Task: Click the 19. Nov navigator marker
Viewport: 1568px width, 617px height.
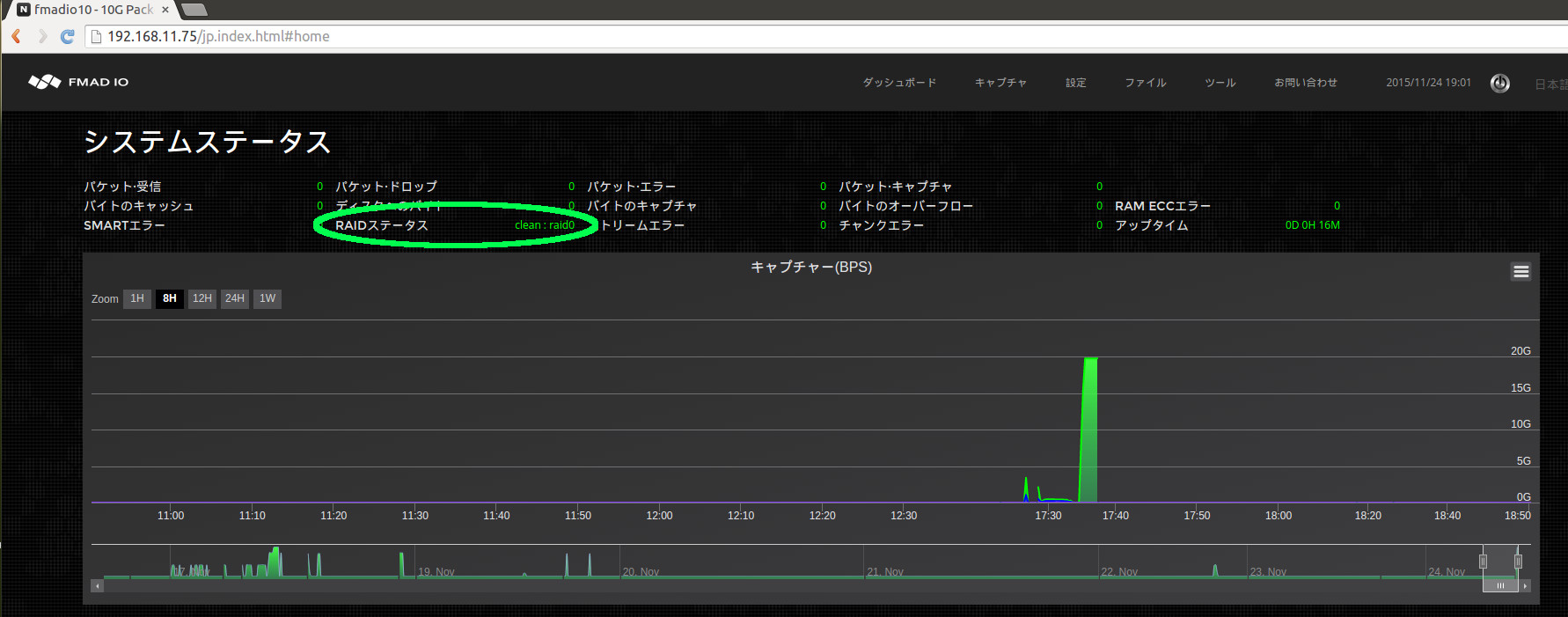Action: coord(436,572)
